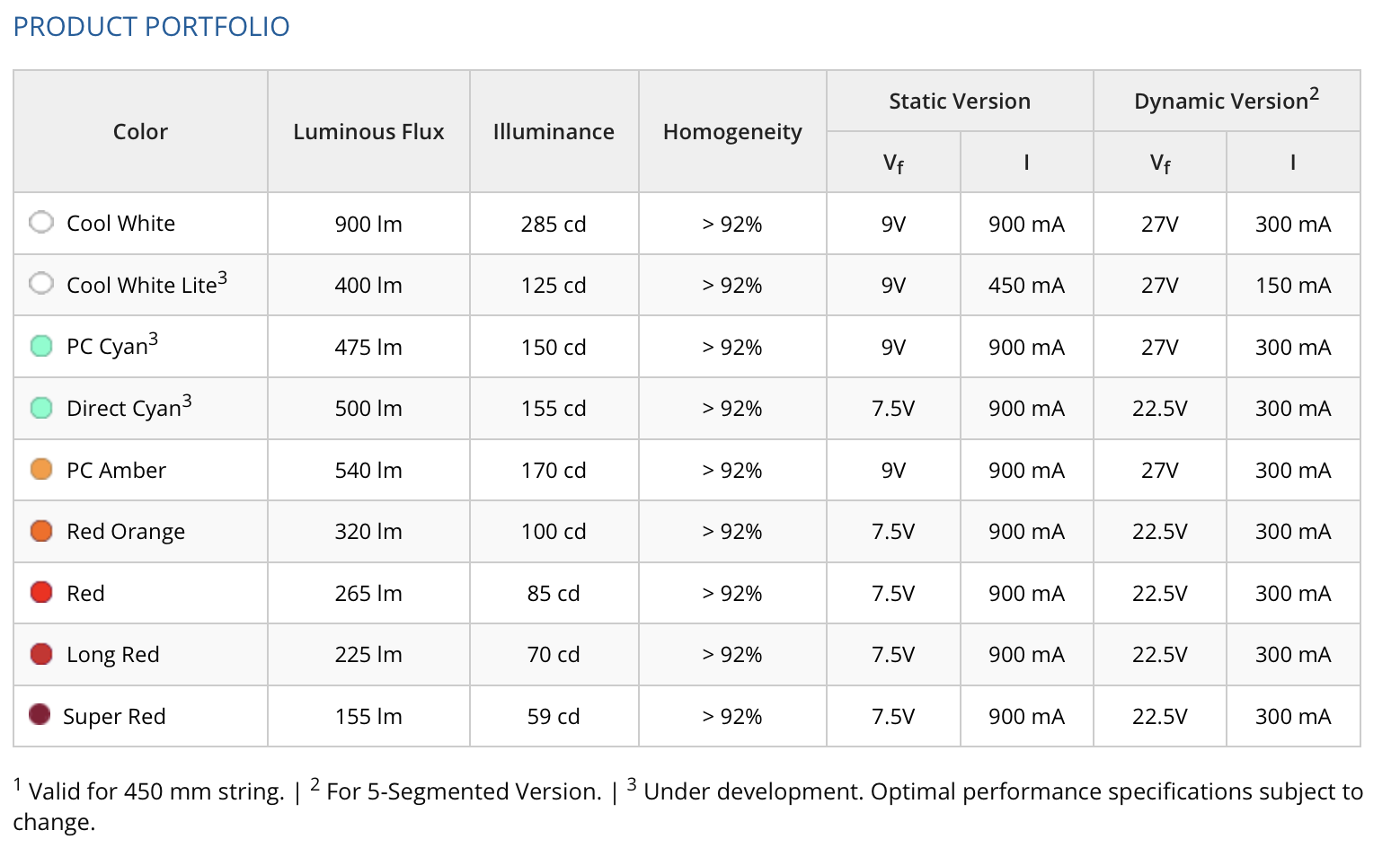1400x857 pixels.
Task: Click the PC Cyan color dot
Action: pyautogui.click(x=41, y=346)
